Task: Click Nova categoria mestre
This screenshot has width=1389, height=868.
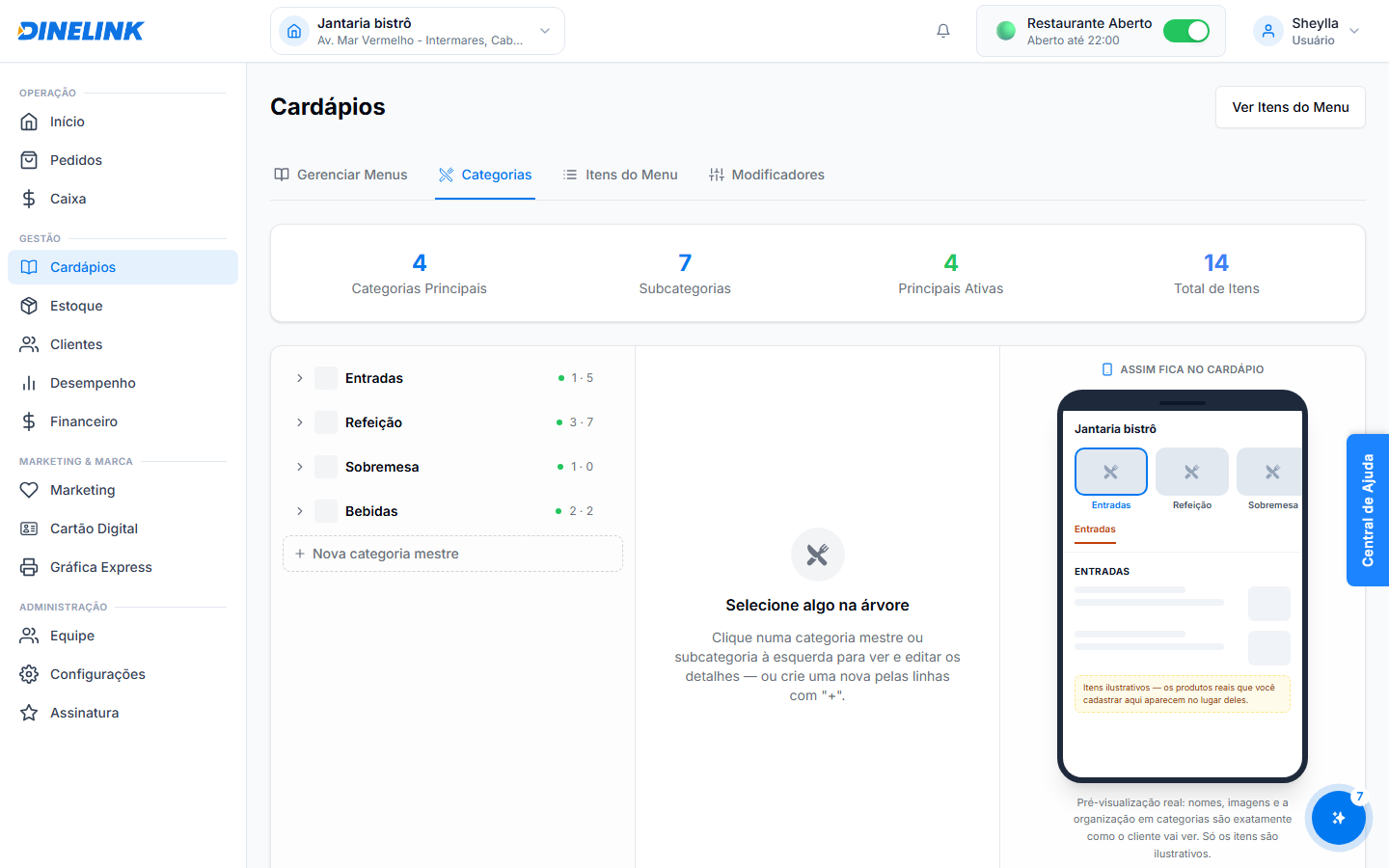Action: pos(452,554)
